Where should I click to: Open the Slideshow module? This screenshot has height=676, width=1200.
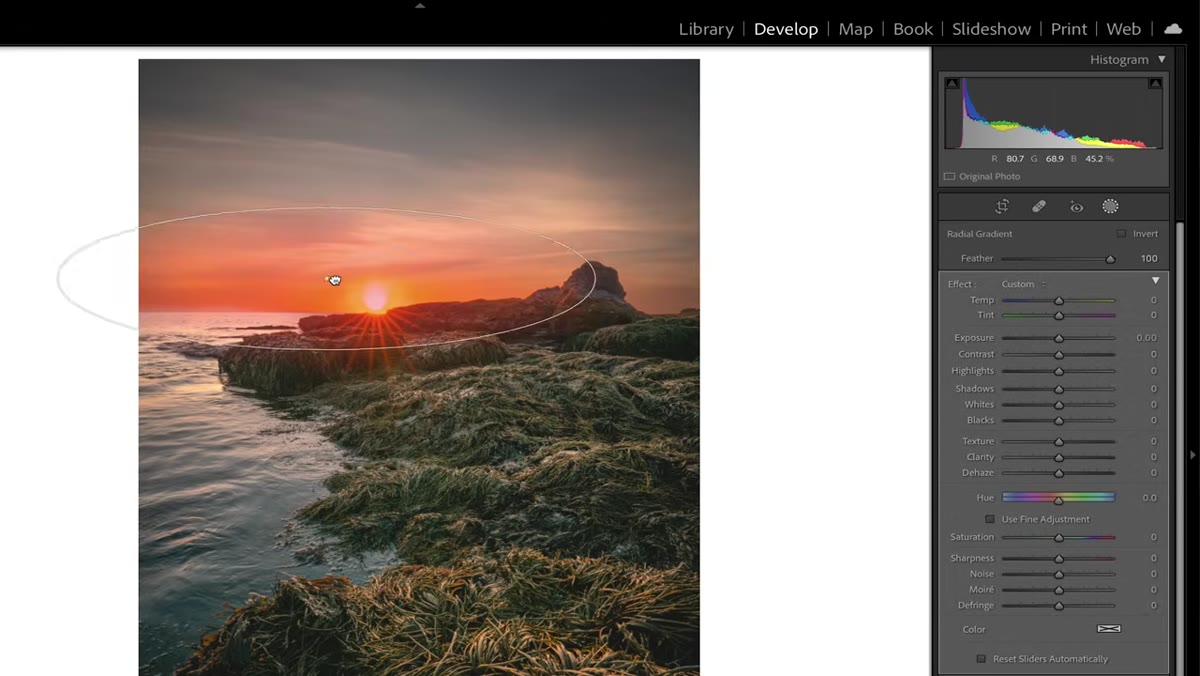pos(991,29)
